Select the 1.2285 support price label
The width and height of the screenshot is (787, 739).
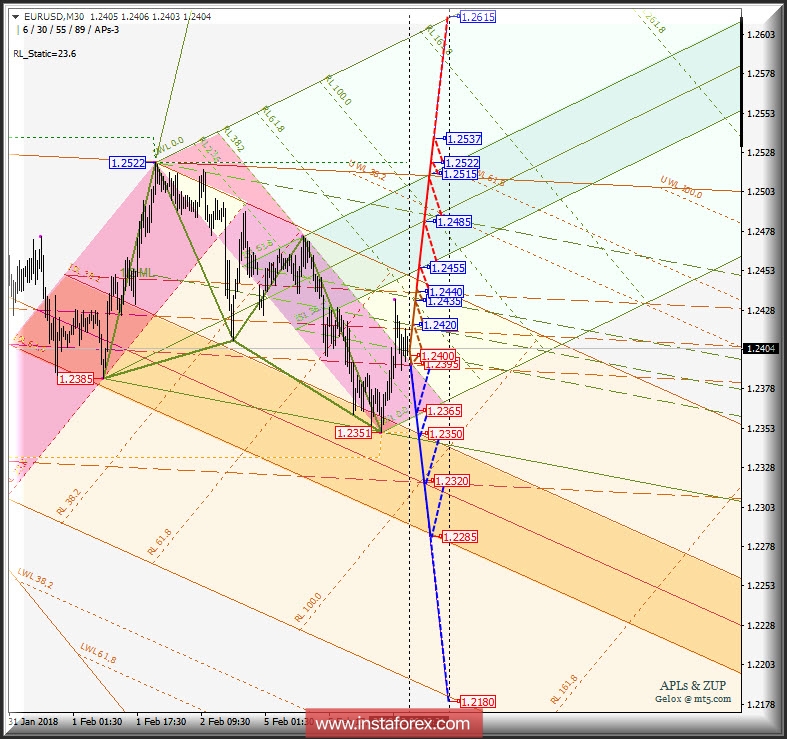point(459,537)
